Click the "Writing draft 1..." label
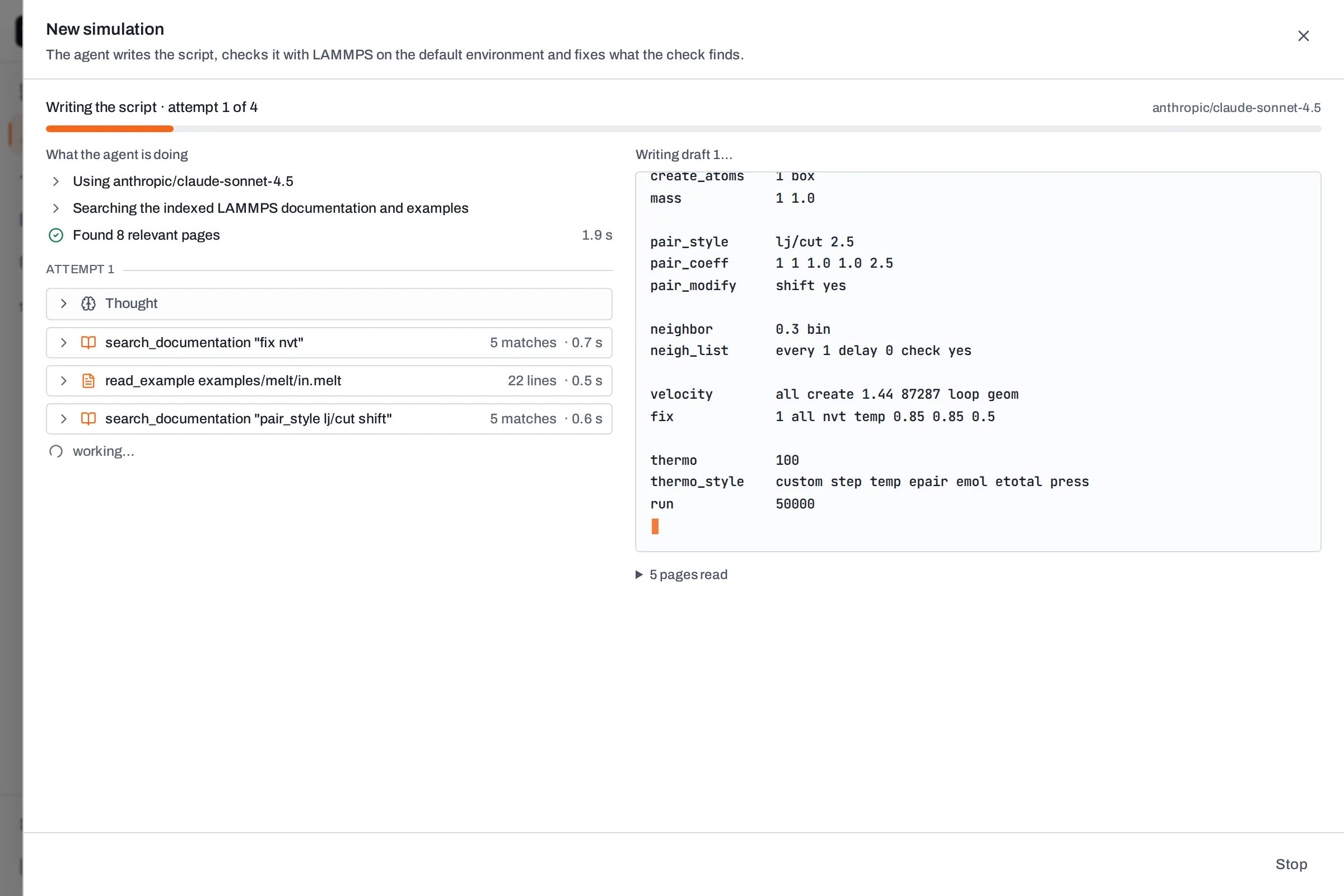Image resolution: width=1344 pixels, height=896 pixels. [x=683, y=155]
